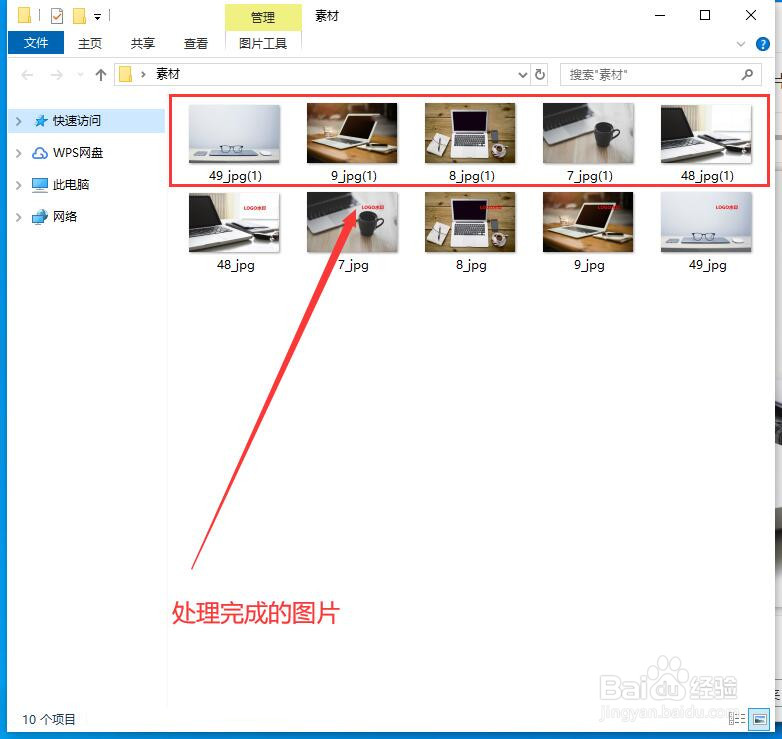Click the 10 个项目 status text
This screenshot has height=739, width=782.
[x=49, y=720]
